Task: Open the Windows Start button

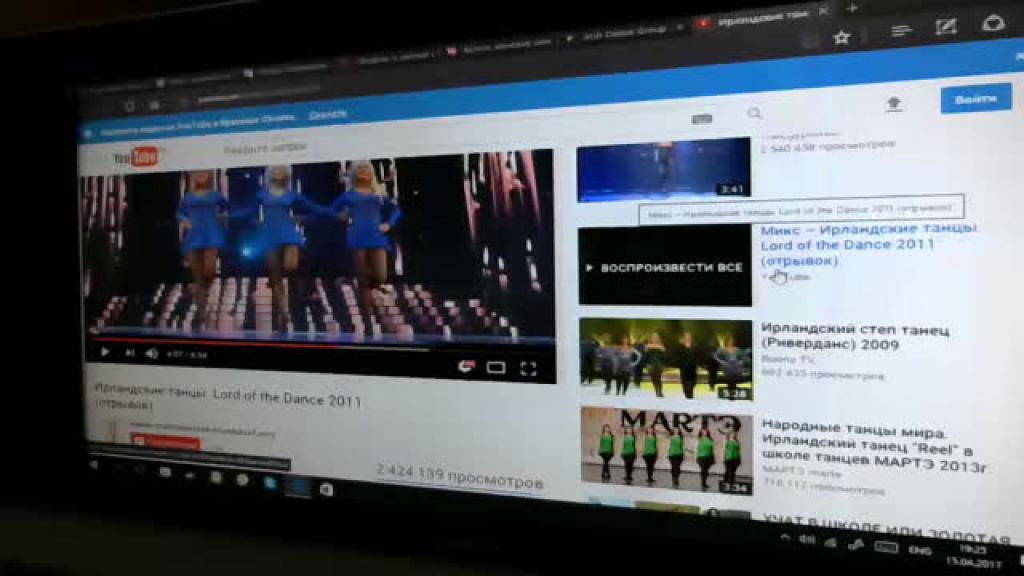Action: point(94,465)
